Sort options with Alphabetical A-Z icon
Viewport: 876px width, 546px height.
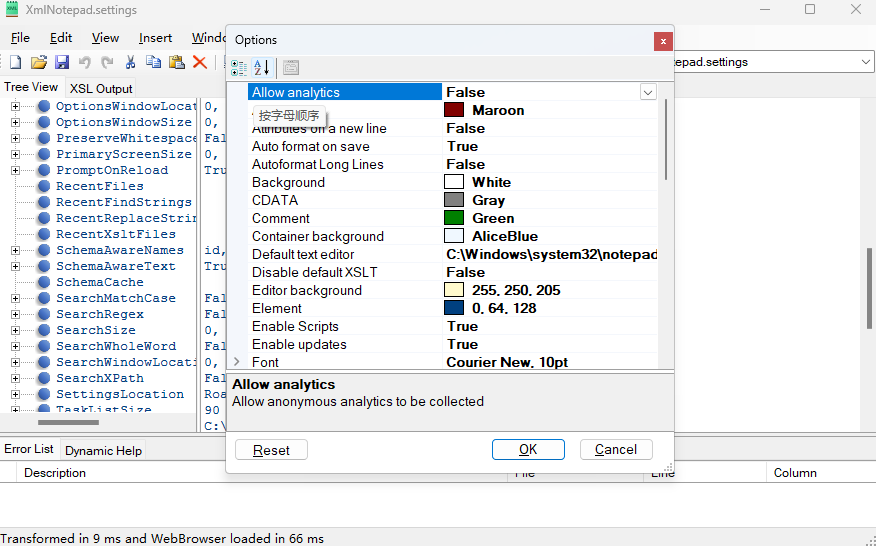point(262,68)
